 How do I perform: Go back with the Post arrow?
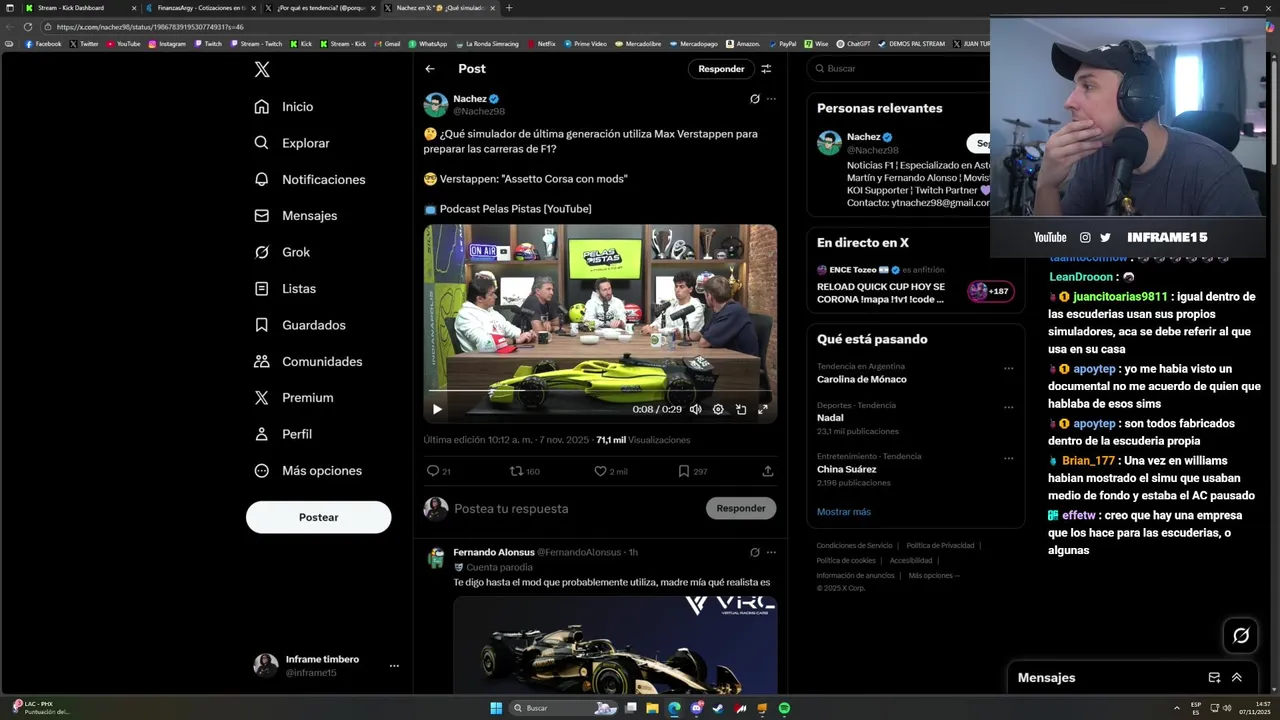click(430, 69)
